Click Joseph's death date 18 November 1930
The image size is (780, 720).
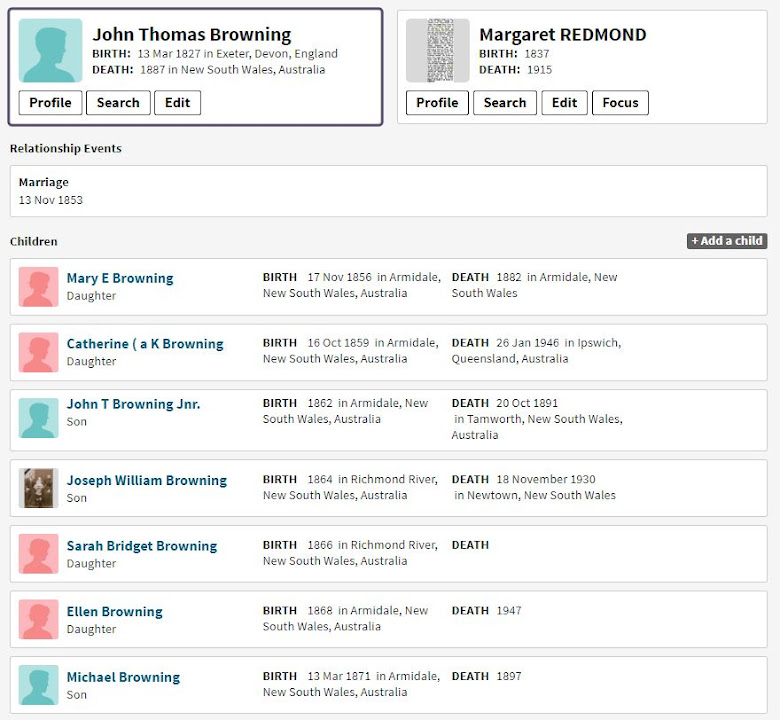546,479
